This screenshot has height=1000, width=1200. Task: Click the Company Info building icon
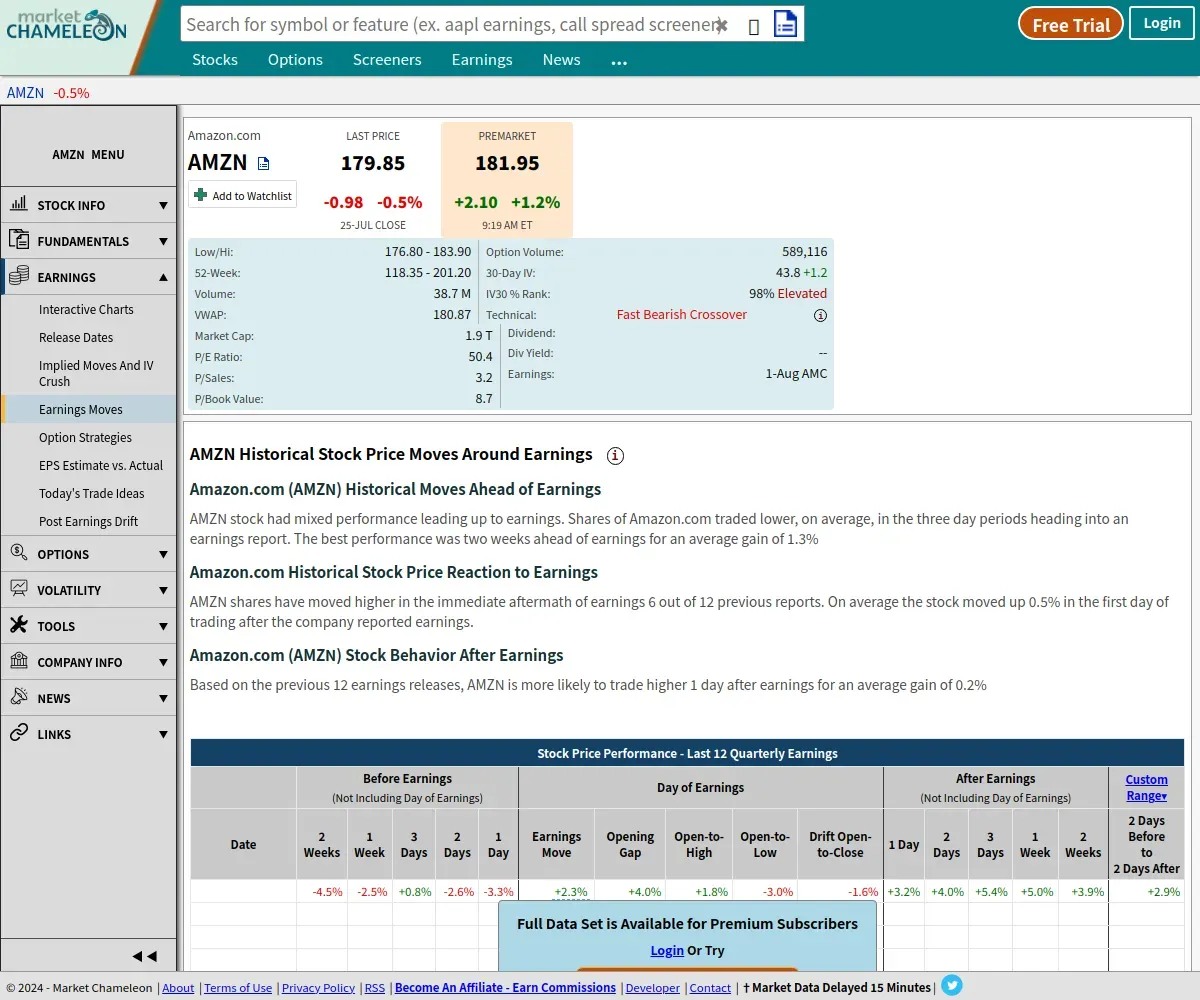pyautogui.click(x=19, y=661)
